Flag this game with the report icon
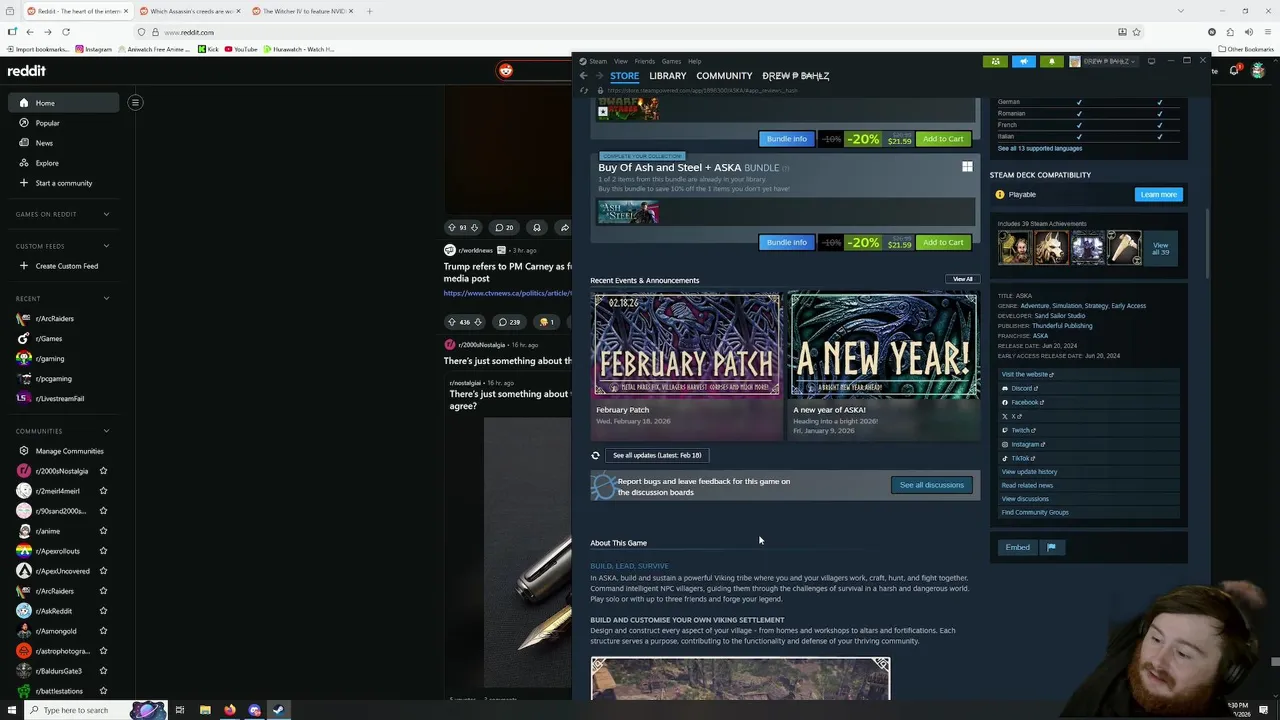1280x720 pixels. click(1051, 547)
